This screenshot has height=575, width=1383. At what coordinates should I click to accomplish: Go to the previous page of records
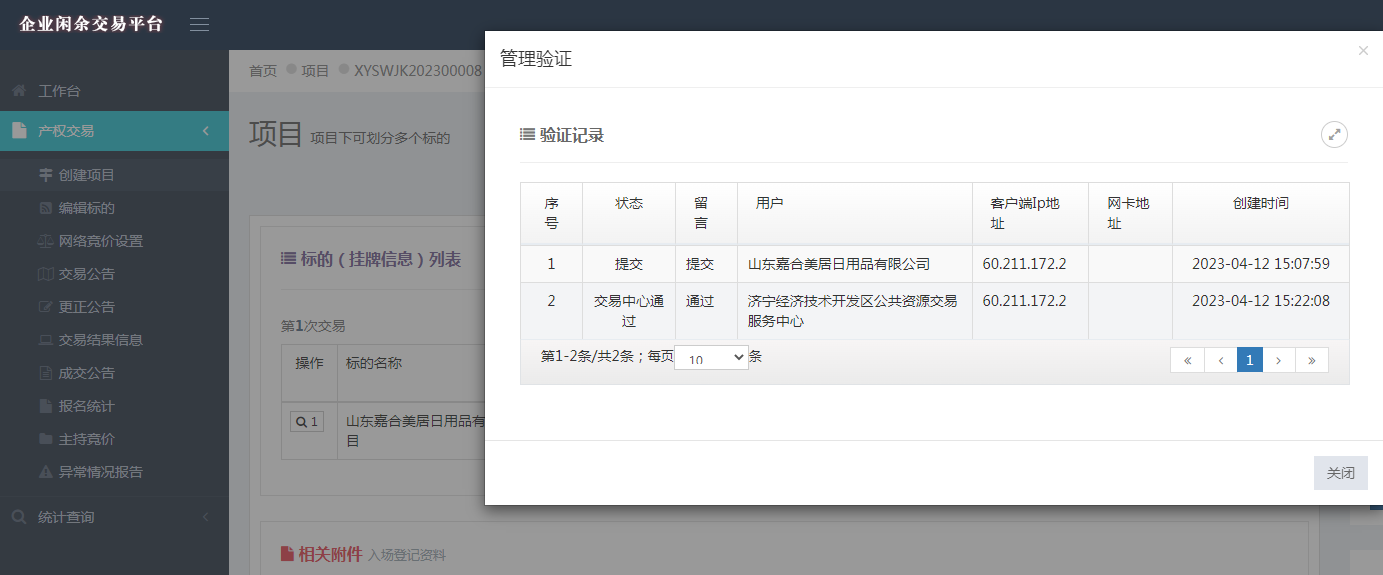click(x=1220, y=360)
